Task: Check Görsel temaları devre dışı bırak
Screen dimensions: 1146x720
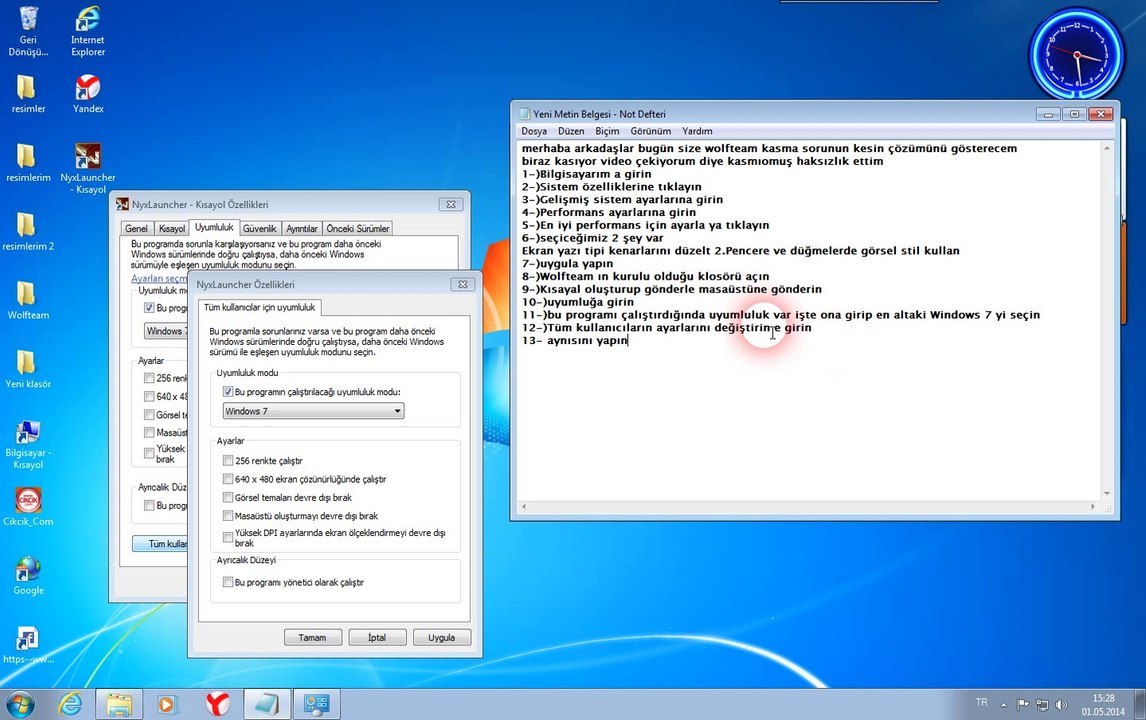Action: pos(228,497)
